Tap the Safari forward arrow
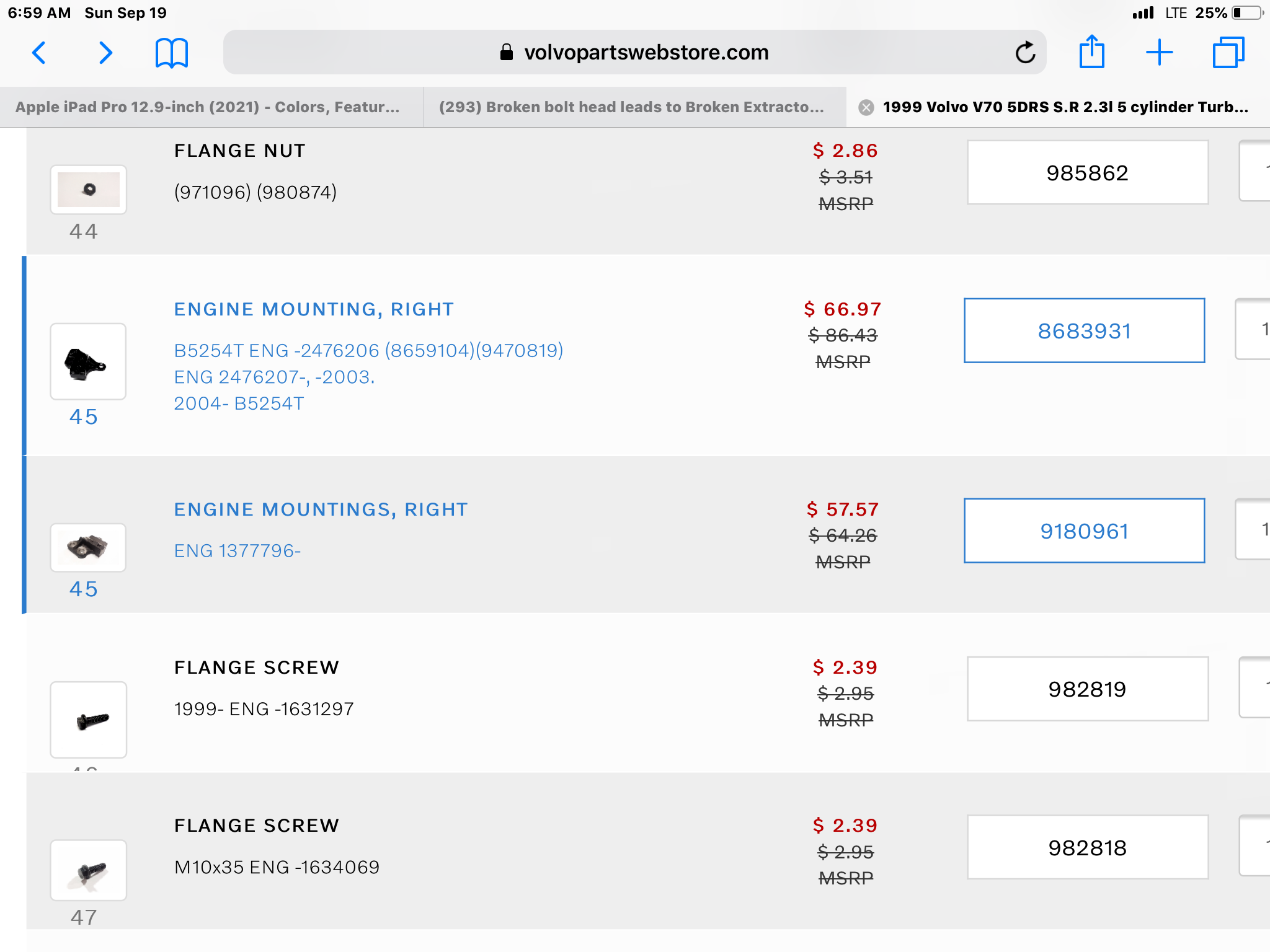 106,53
